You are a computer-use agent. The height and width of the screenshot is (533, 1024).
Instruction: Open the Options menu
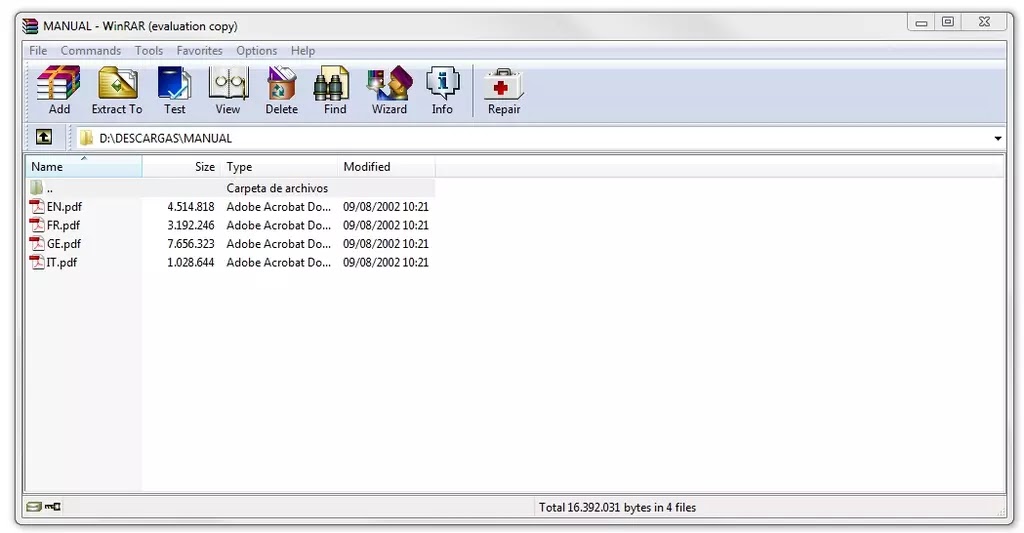(257, 50)
